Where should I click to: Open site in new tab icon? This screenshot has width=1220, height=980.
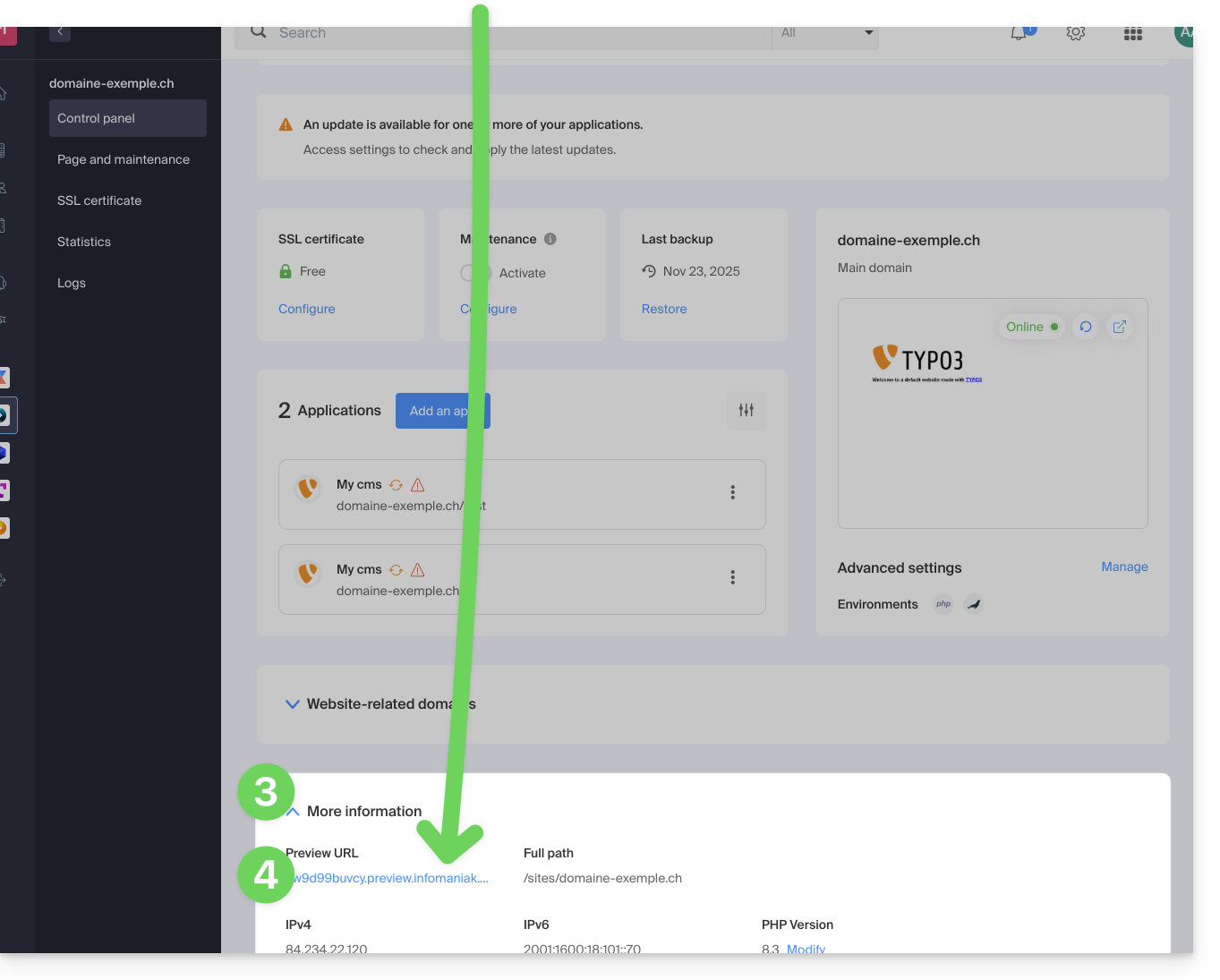1120,327
